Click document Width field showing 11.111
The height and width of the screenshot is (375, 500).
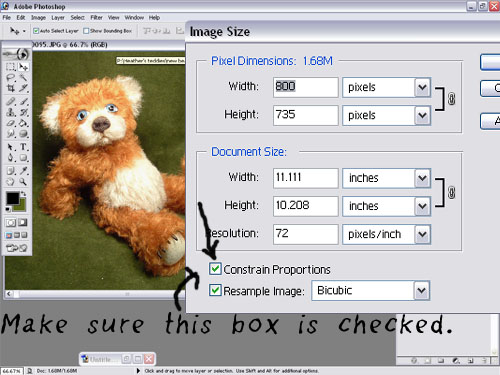click(x=306, y=178)
